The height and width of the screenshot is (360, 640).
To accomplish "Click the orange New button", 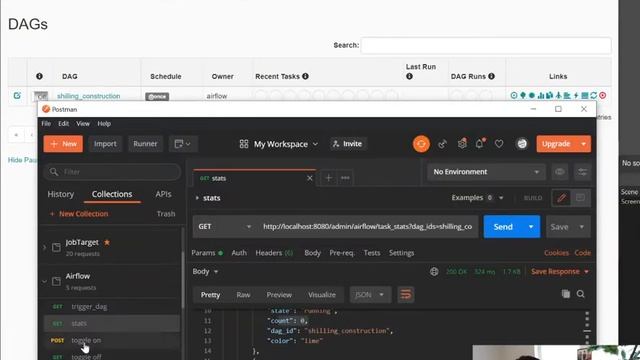I will (x=63, y=144).
